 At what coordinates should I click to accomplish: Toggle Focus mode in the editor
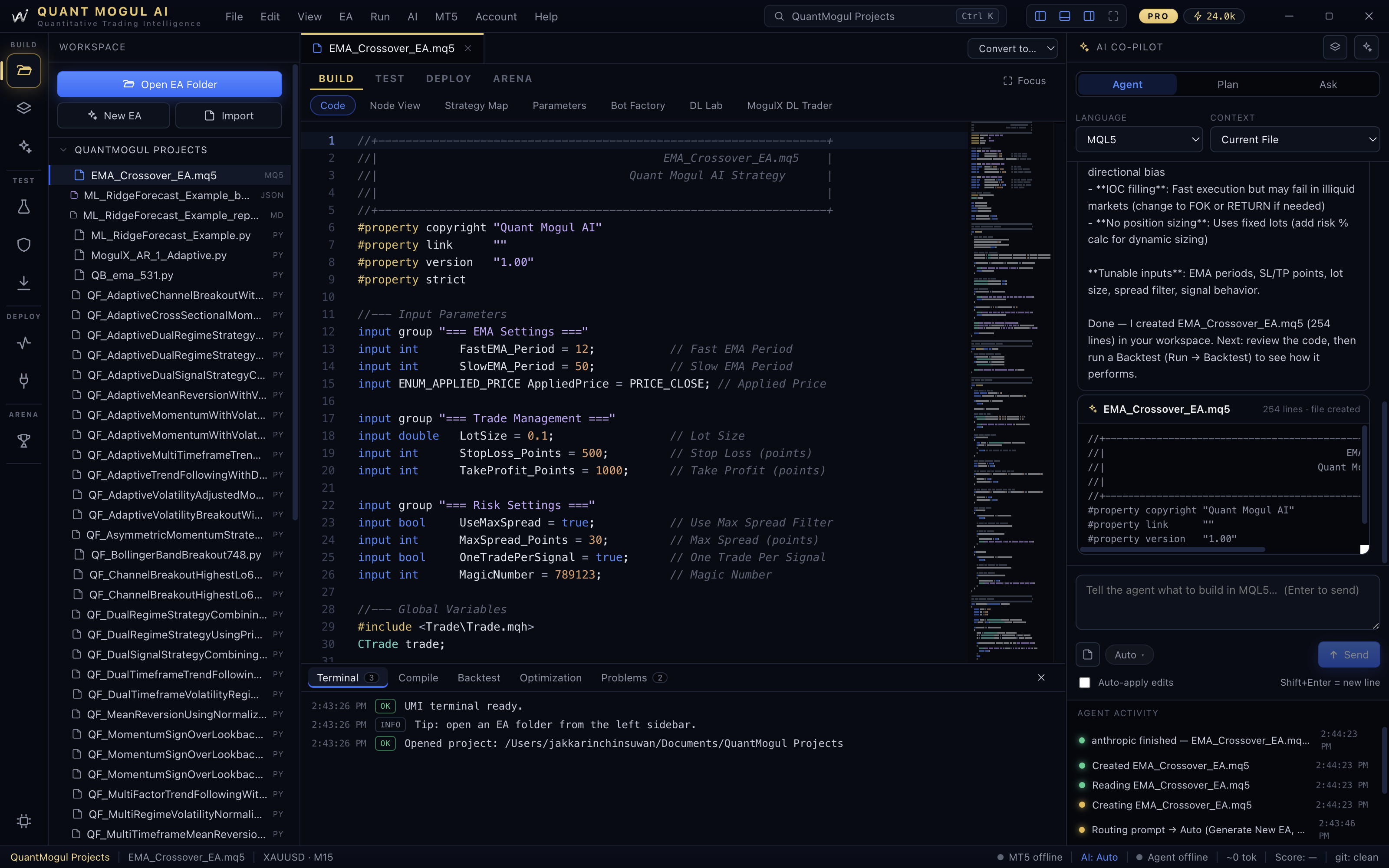pos(1024,81)
